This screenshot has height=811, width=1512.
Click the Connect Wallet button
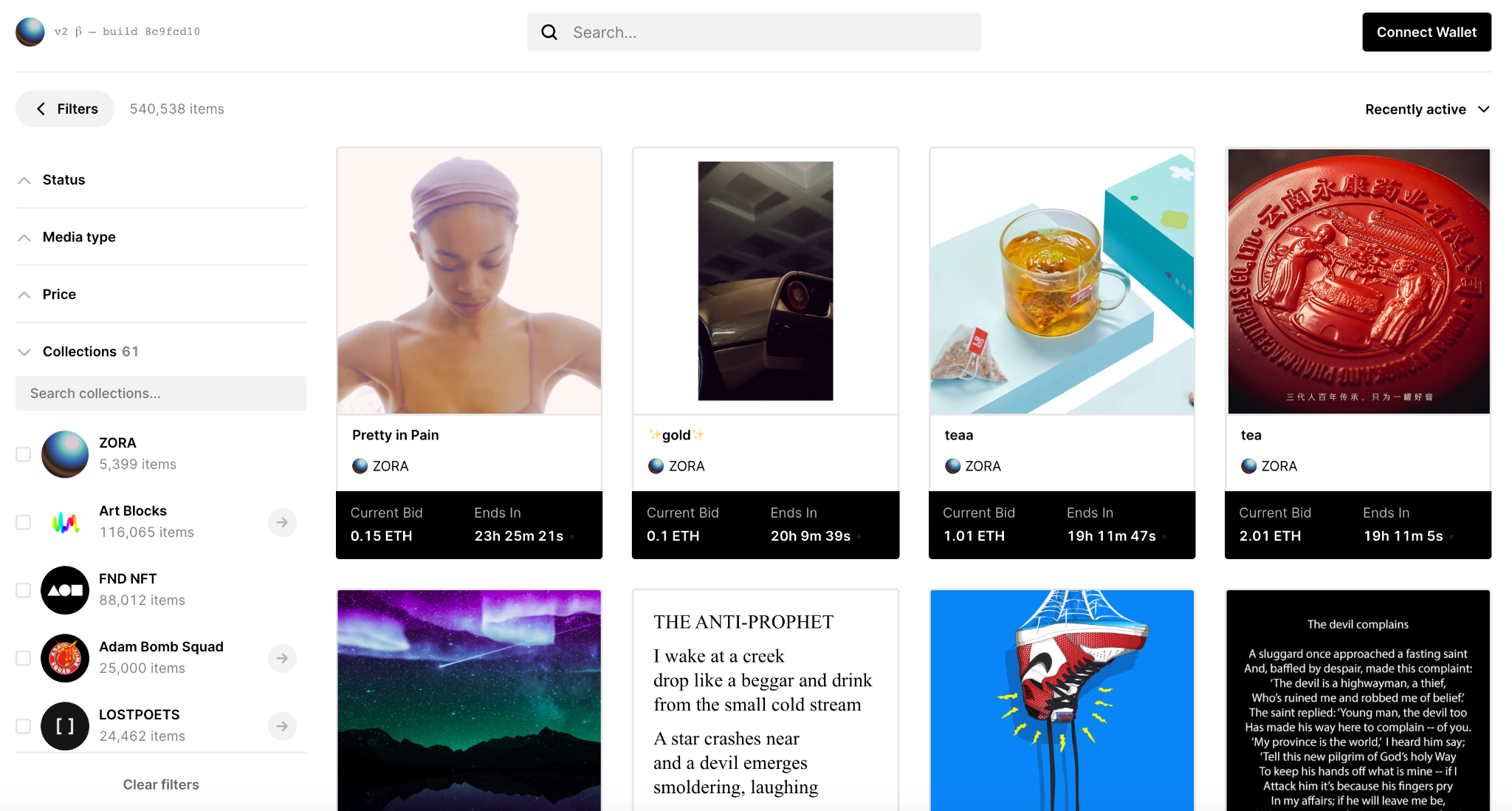tap(1426, 32)
